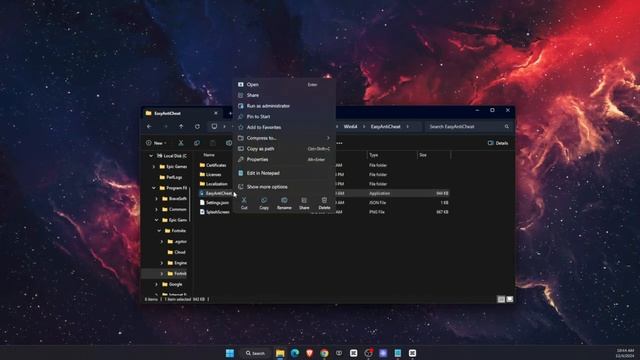
Task: Choose Copy as path
Action: coord(284,149)
